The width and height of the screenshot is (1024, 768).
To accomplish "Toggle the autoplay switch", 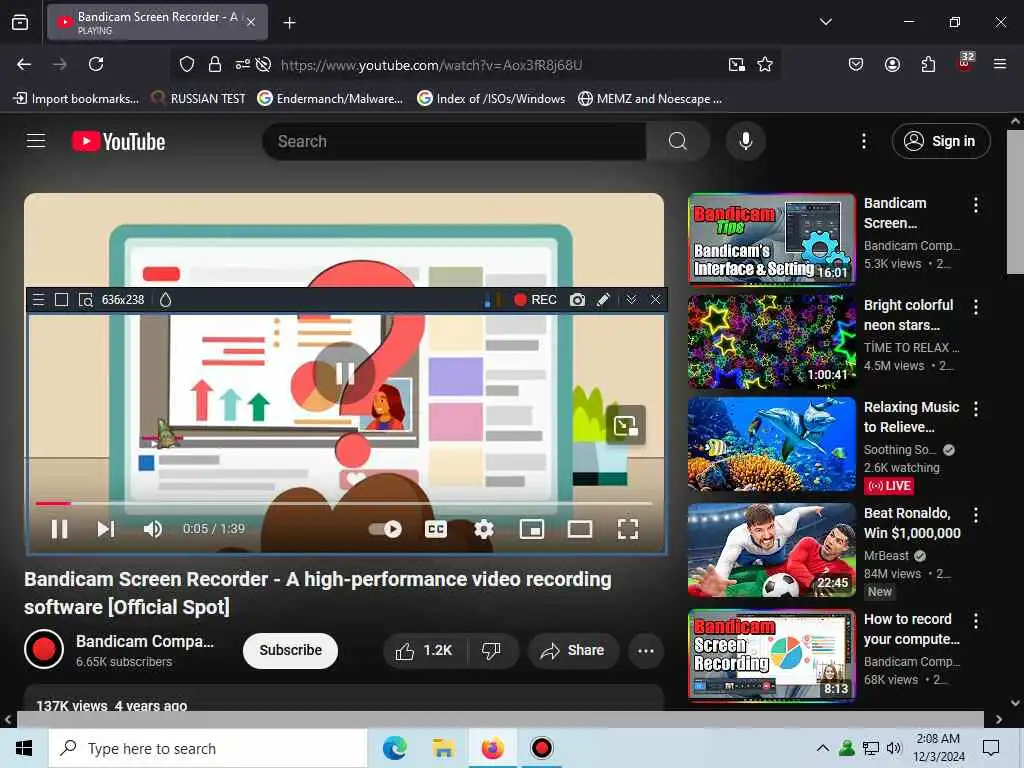I will 385,529.
